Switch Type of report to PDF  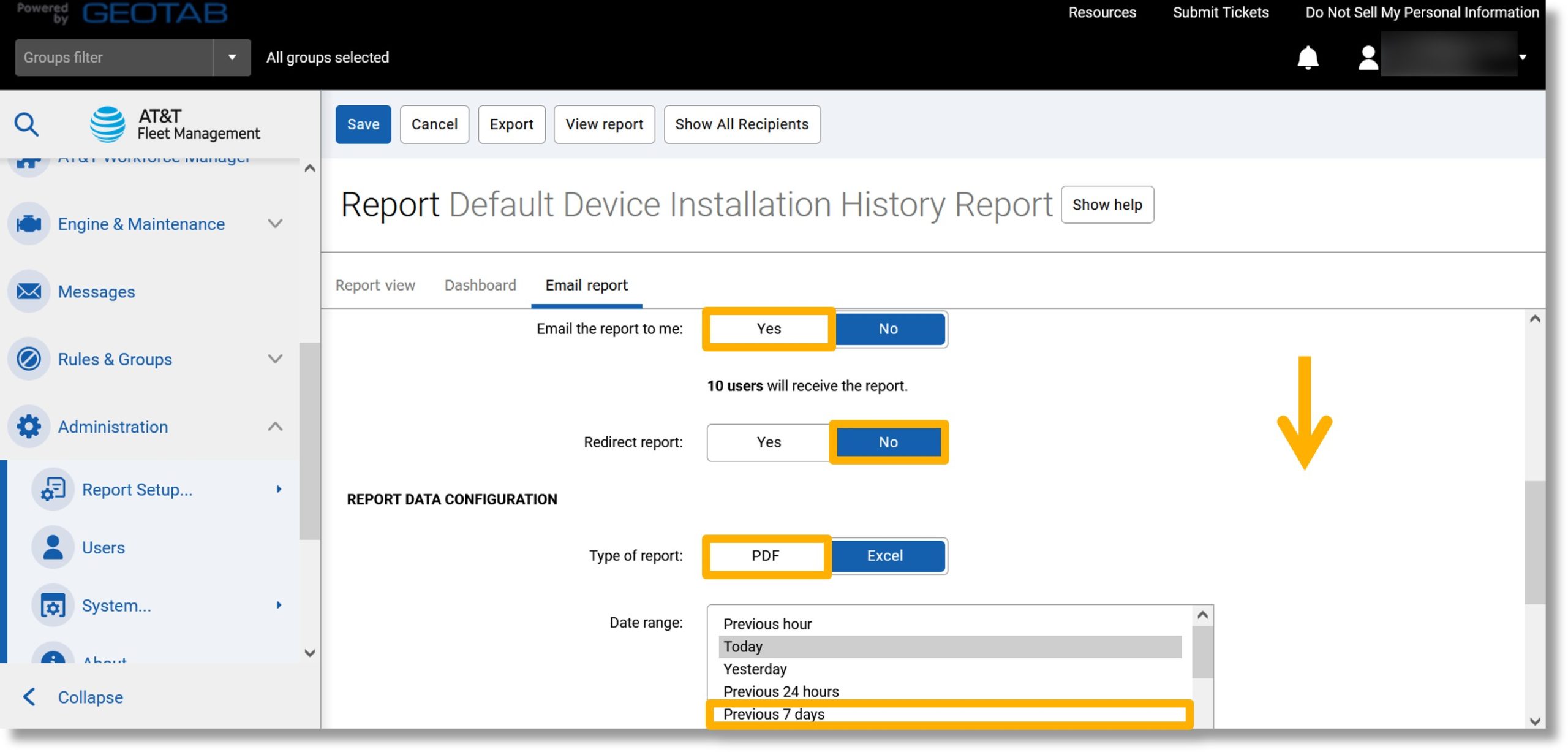[x=764, y=556]
